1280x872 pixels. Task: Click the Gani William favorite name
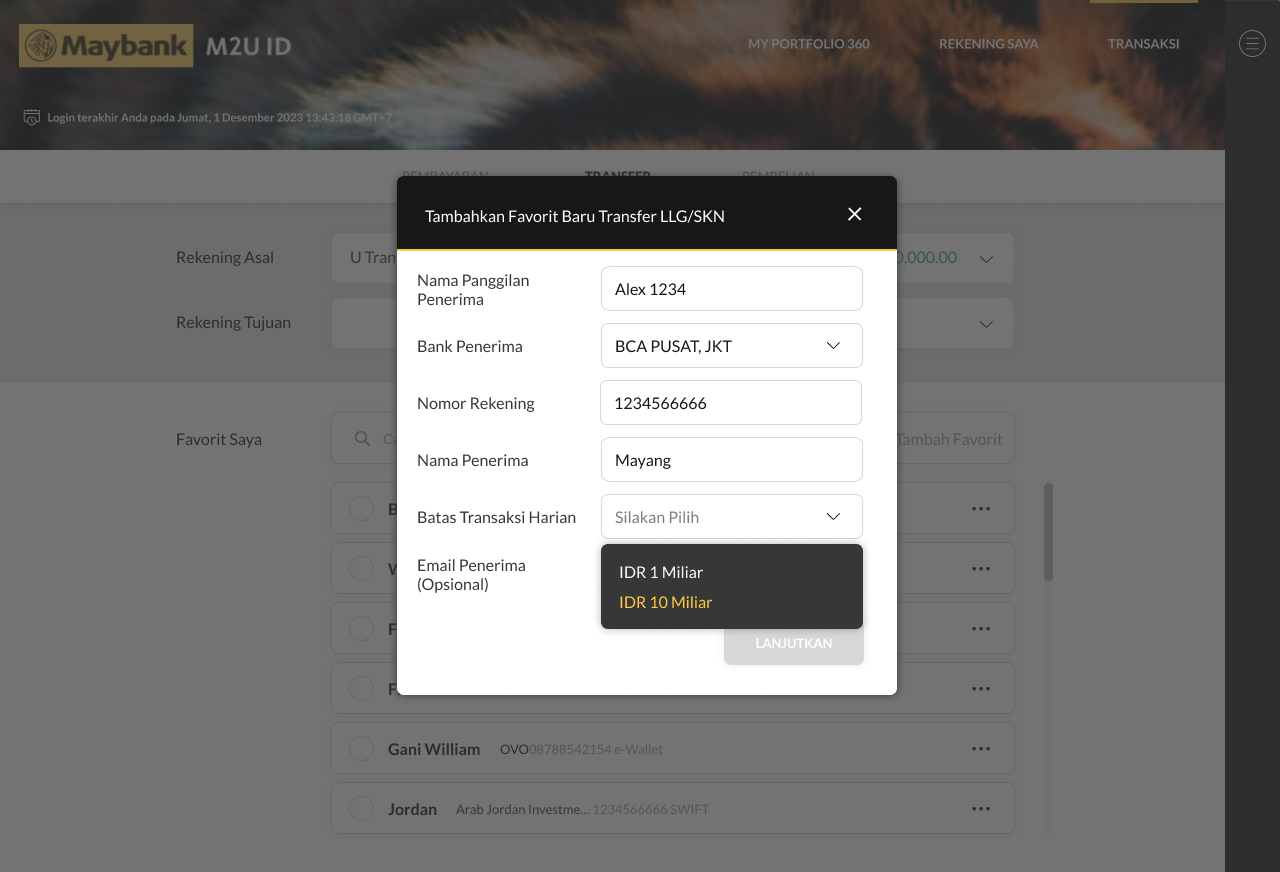tap(434, 749)
